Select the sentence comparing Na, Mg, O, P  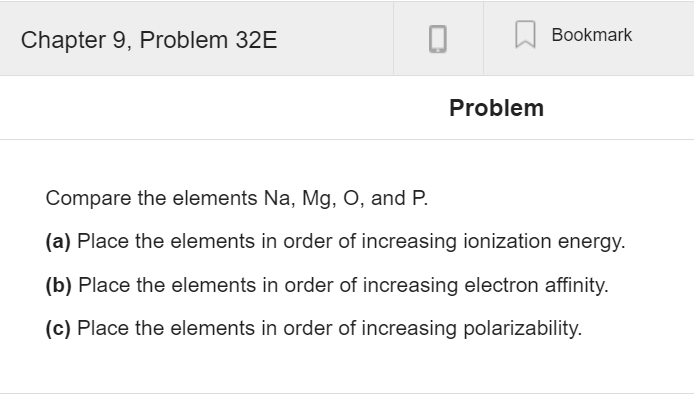click(237, 198)
